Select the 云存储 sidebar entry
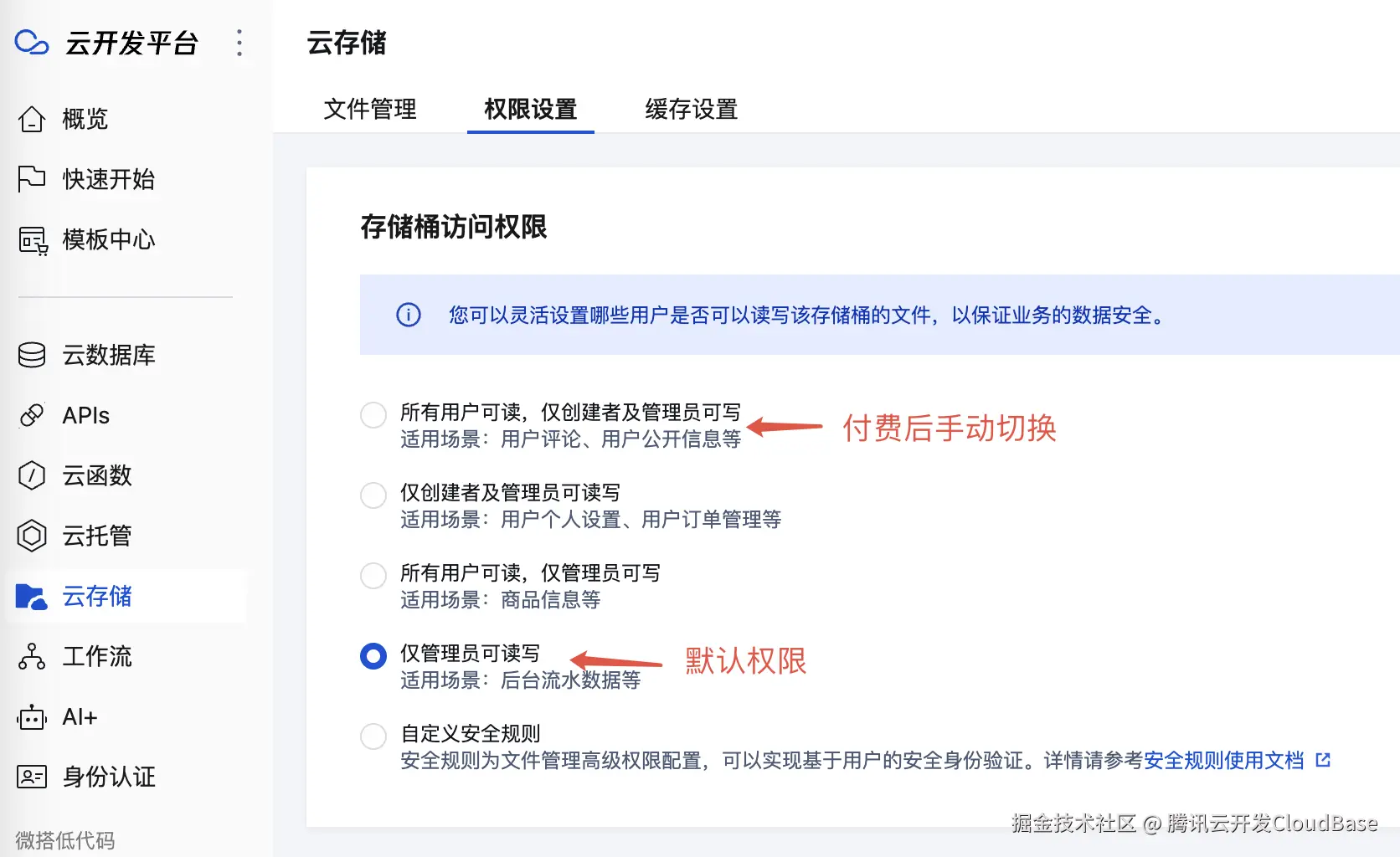The width and height of the screenshot is (1400, 857). point(98,596)
